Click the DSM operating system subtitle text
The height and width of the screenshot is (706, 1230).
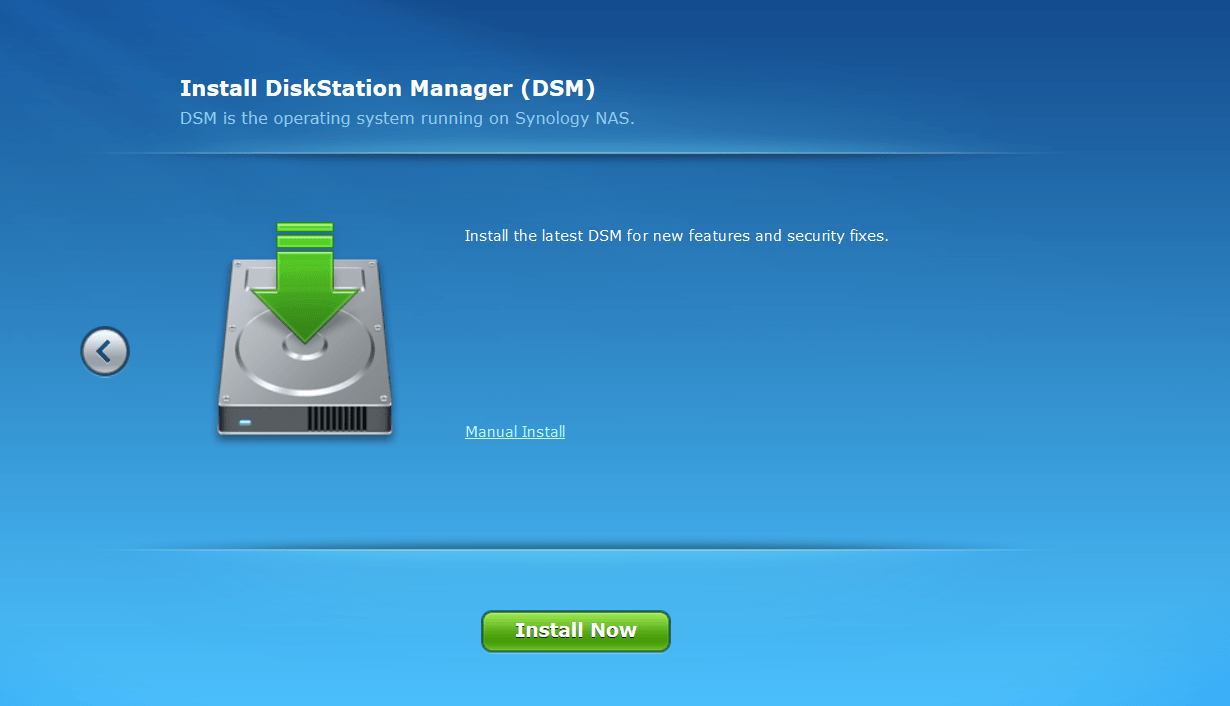coord(406,118)
